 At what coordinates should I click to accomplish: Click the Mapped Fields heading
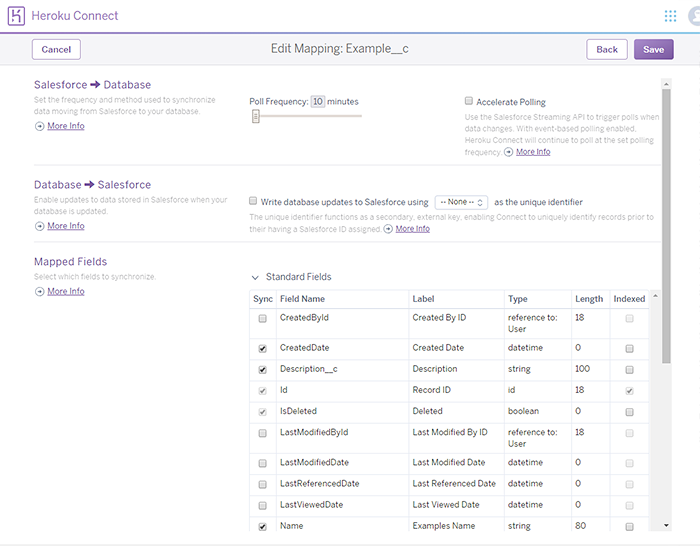[x=71, y=262]
